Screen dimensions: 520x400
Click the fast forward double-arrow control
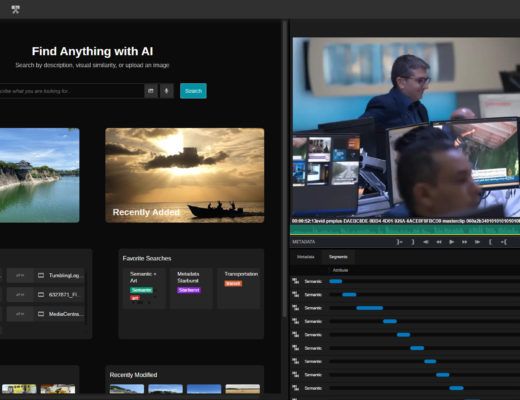(464, 242)
